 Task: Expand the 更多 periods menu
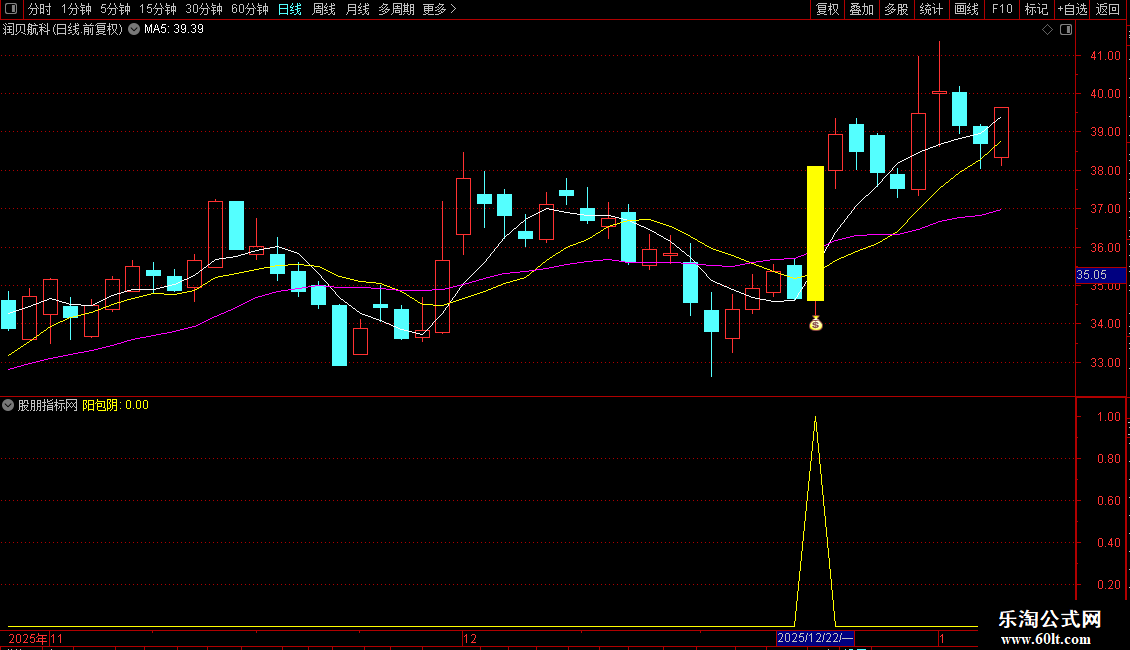[x=440, y=9]
